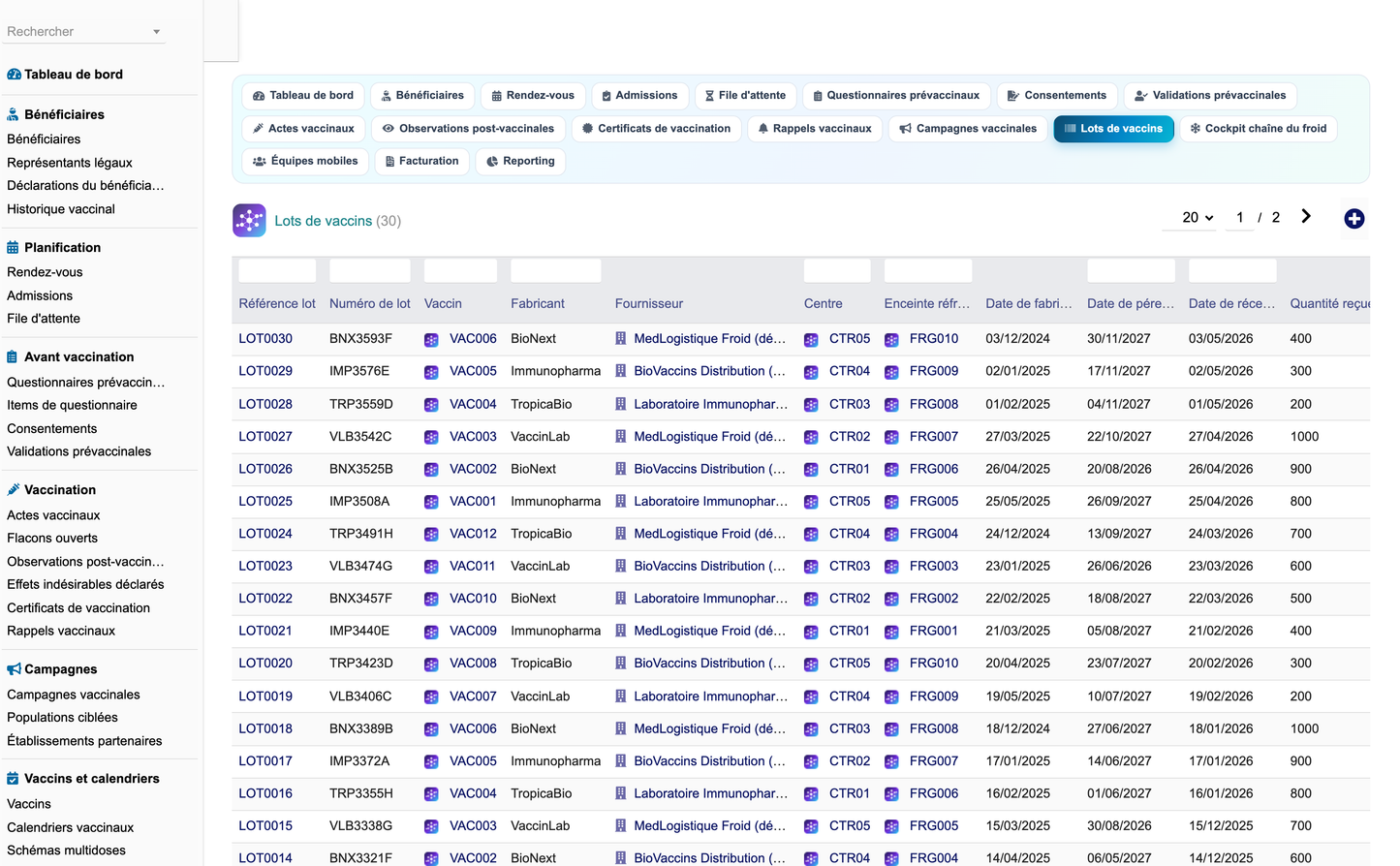Image resolution: width=1400 pixels, height=866 pixels.
Task: Click the Avant vaccination clipboard icon
Action: tap(13, 357)
